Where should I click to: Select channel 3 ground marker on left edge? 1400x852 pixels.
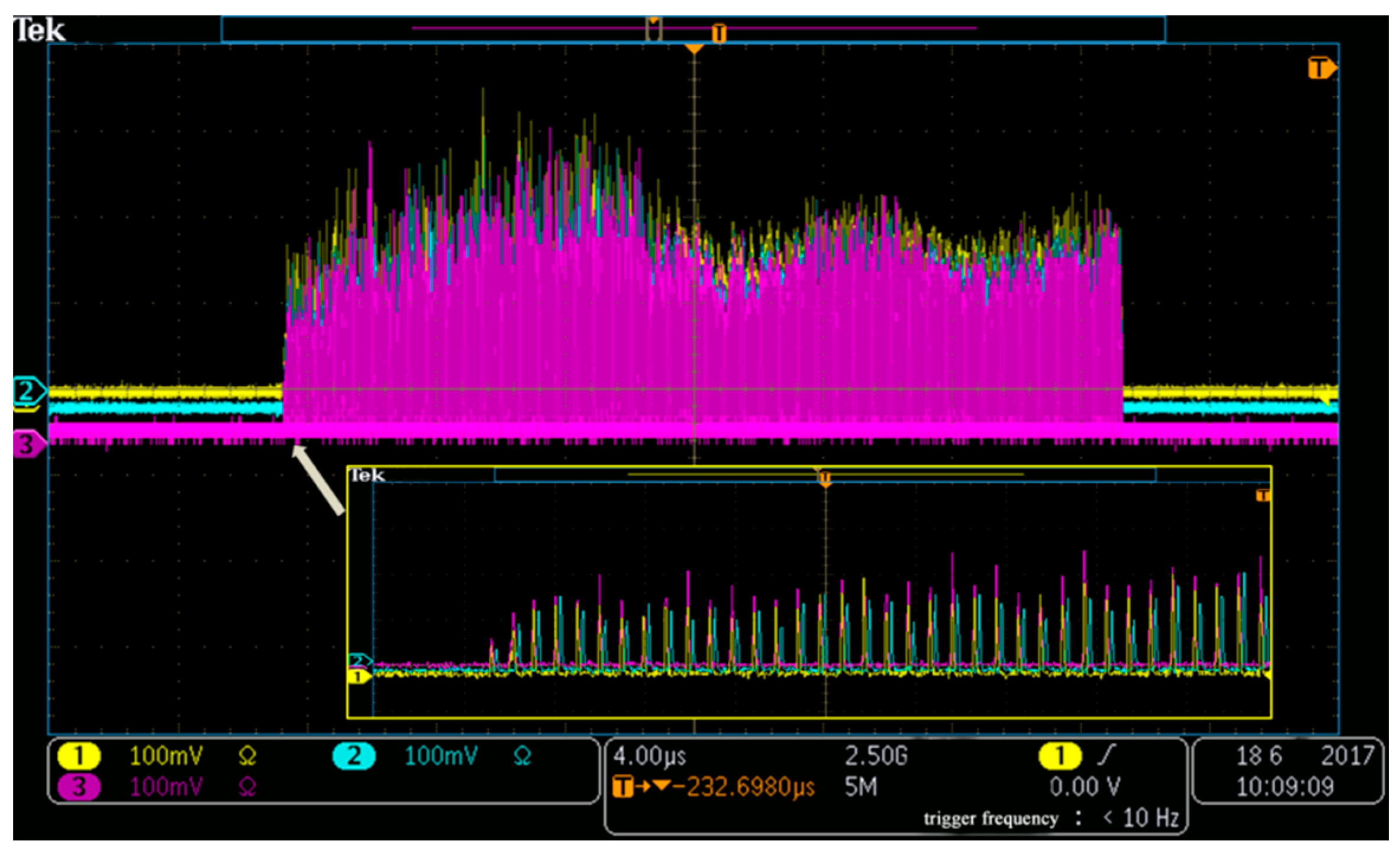coord(28,444)
